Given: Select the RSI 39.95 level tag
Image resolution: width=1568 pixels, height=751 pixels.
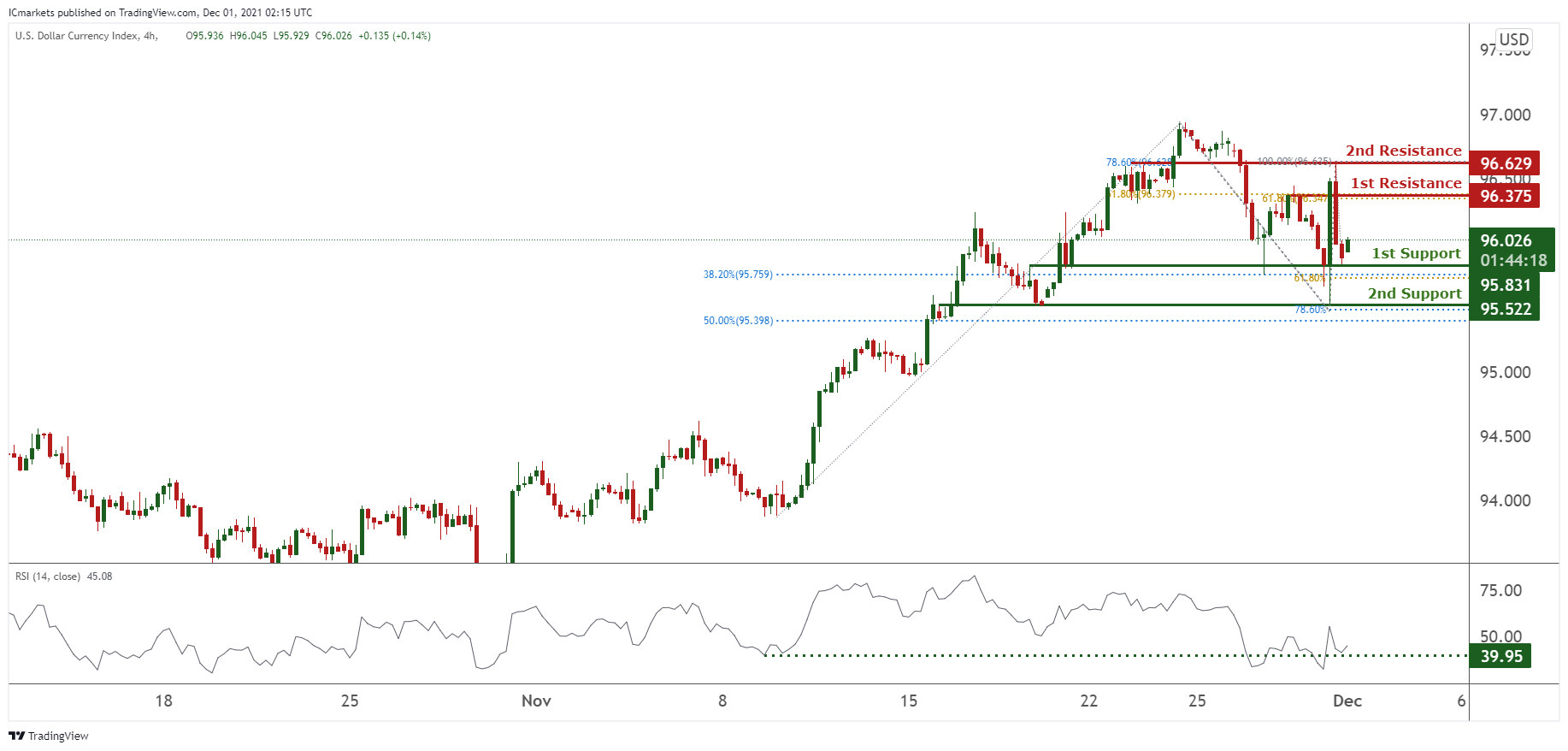Looking at the screenshot, I should [1501, 656].
